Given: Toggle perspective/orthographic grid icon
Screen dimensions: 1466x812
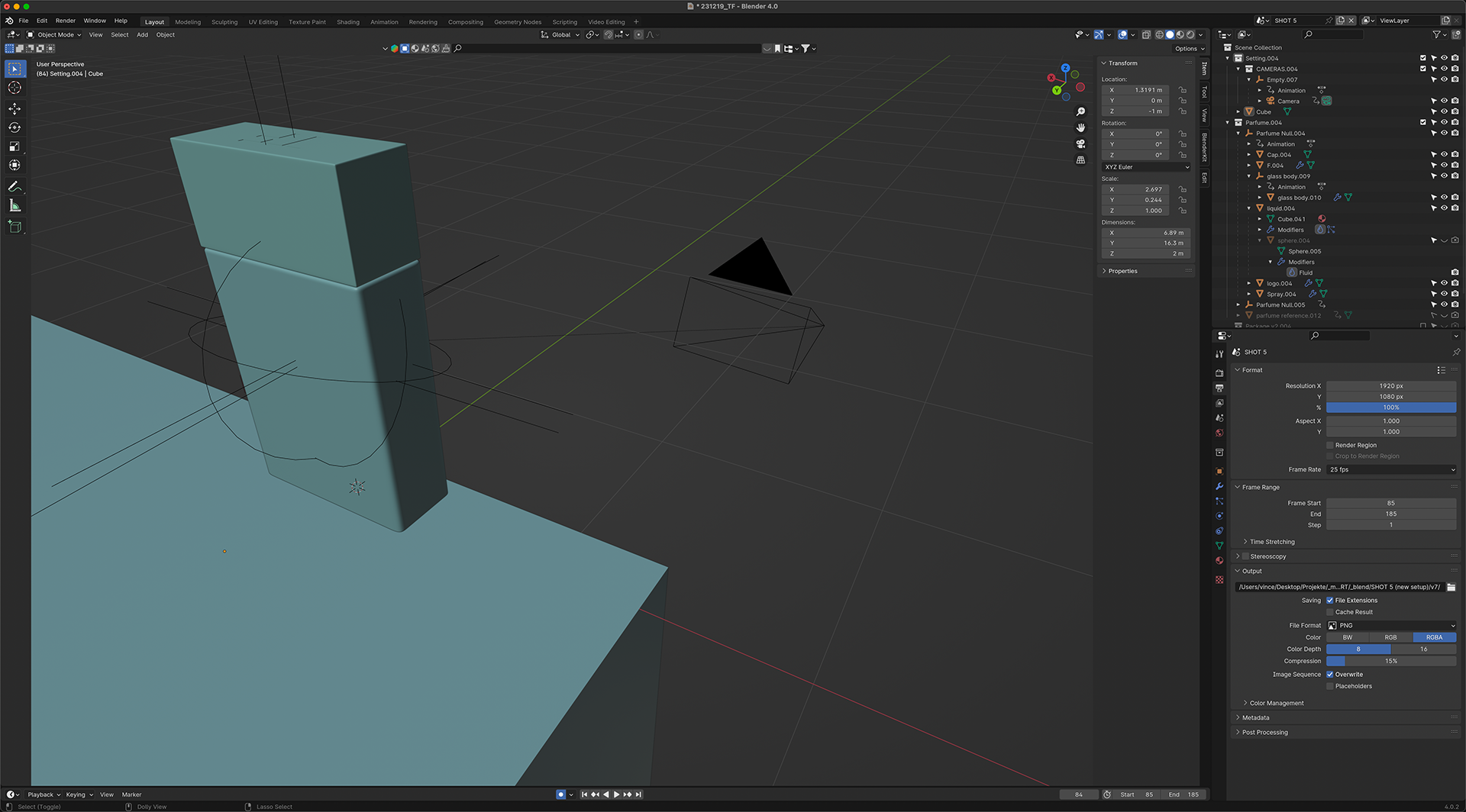Looking at the screenshot, I should point(1080,160).
